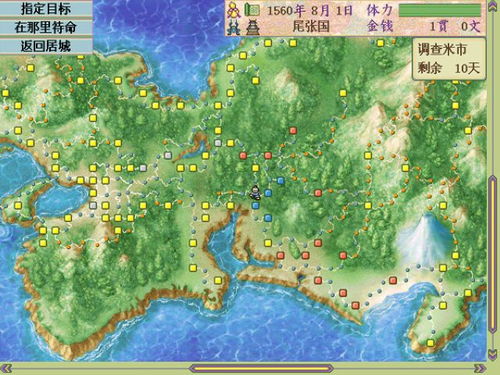
Task: Click the yellow character portrait icon
Action: [234, 10]
